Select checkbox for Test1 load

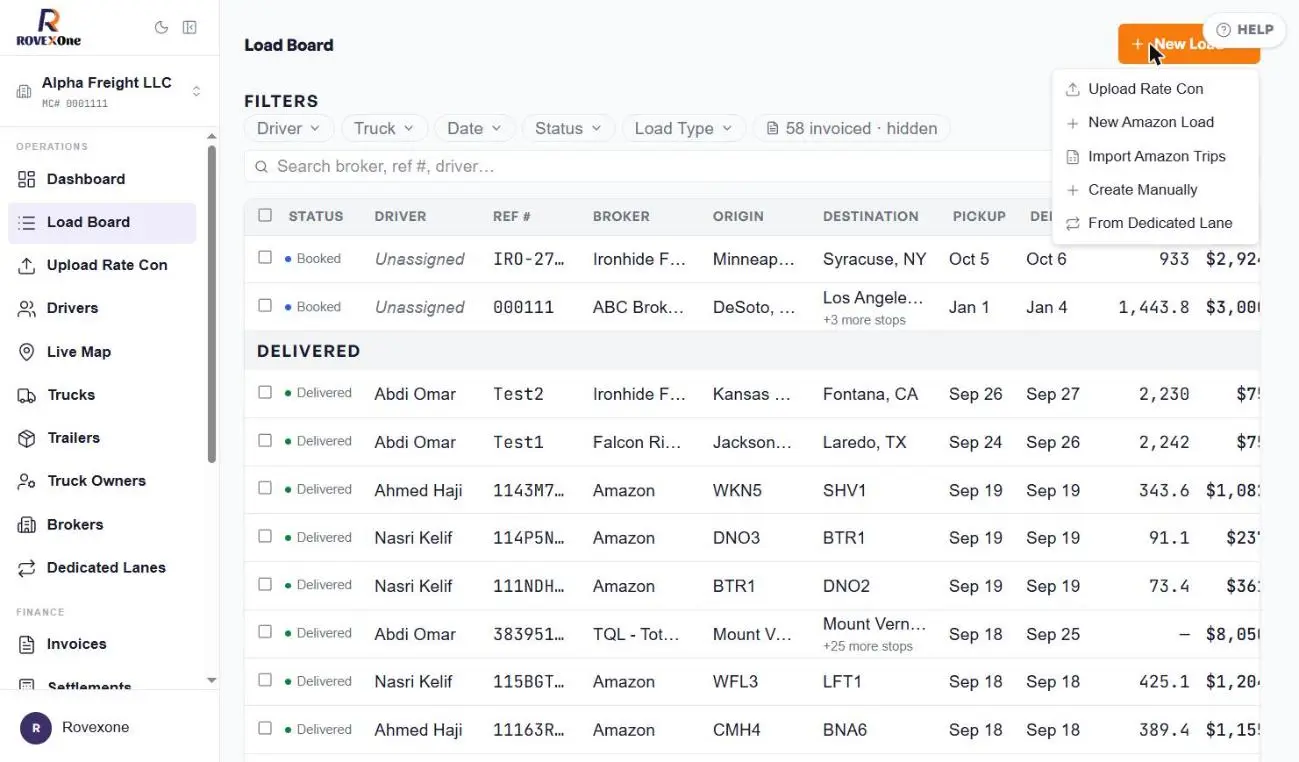click(265, 440)
